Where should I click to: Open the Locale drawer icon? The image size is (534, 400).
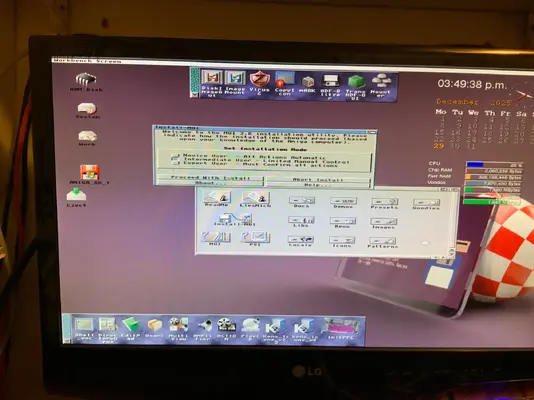[301, 241]
